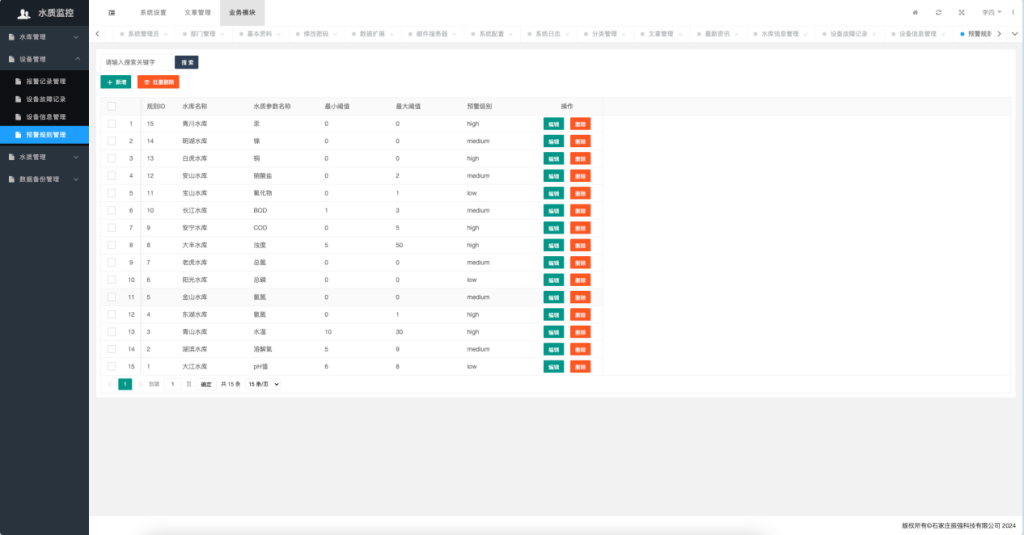Click the home icon in top bar
The image size is (1024, 535).
[x=915, y=13]
